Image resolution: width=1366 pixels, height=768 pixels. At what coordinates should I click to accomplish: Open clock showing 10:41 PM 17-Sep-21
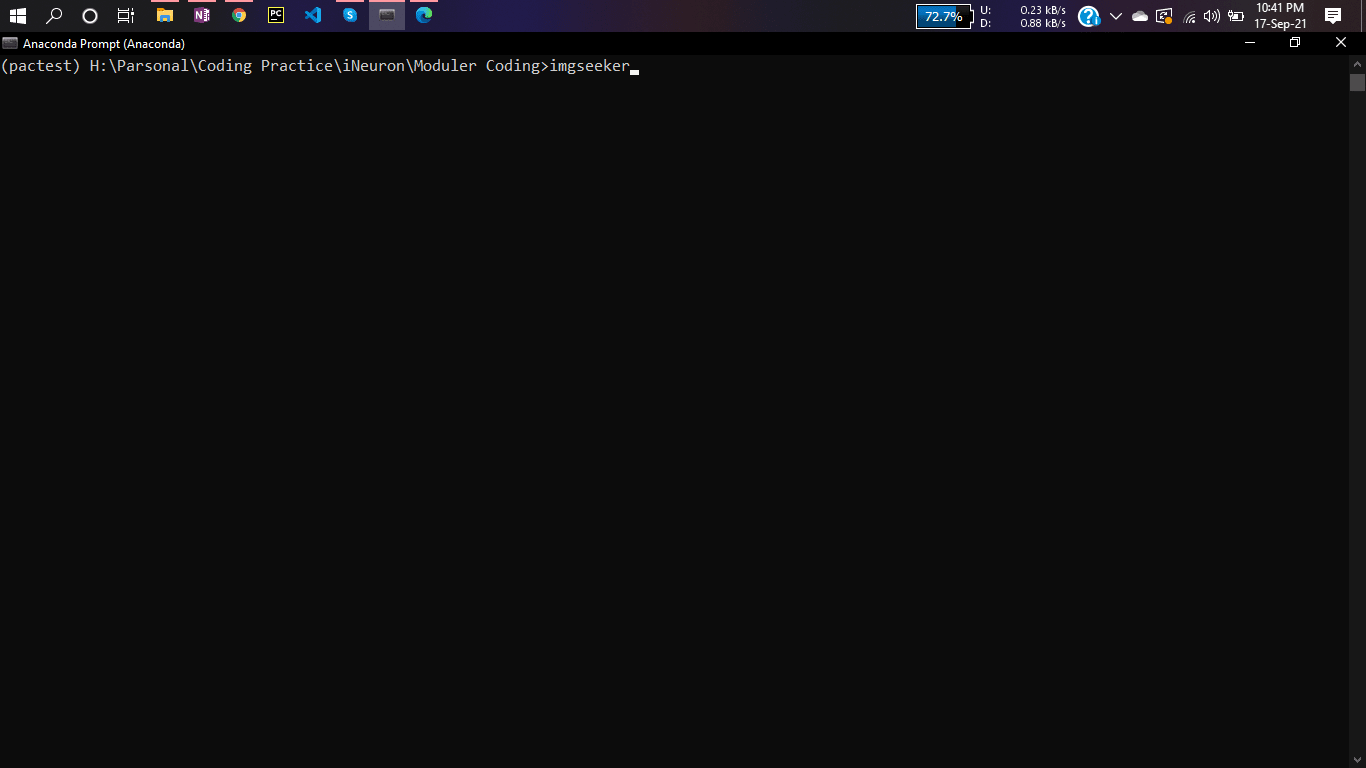(x=1280, y=16)
